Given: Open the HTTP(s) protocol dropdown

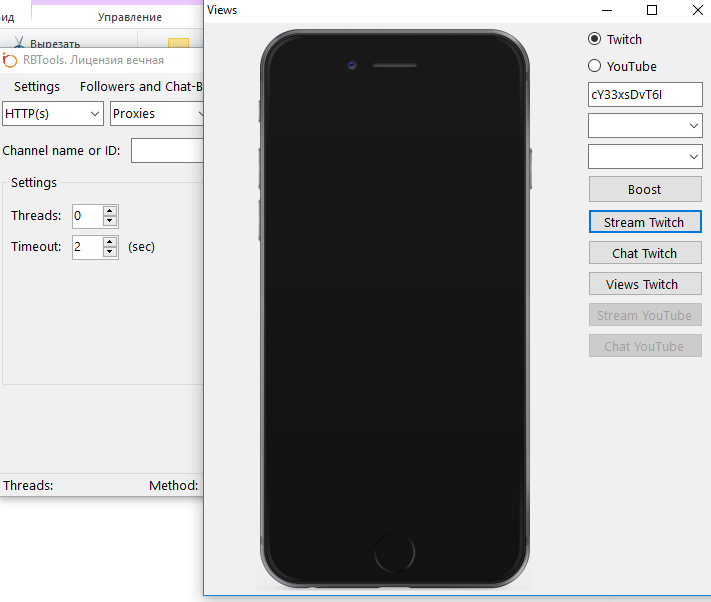Looking at the screenshot, I should 53,114.
